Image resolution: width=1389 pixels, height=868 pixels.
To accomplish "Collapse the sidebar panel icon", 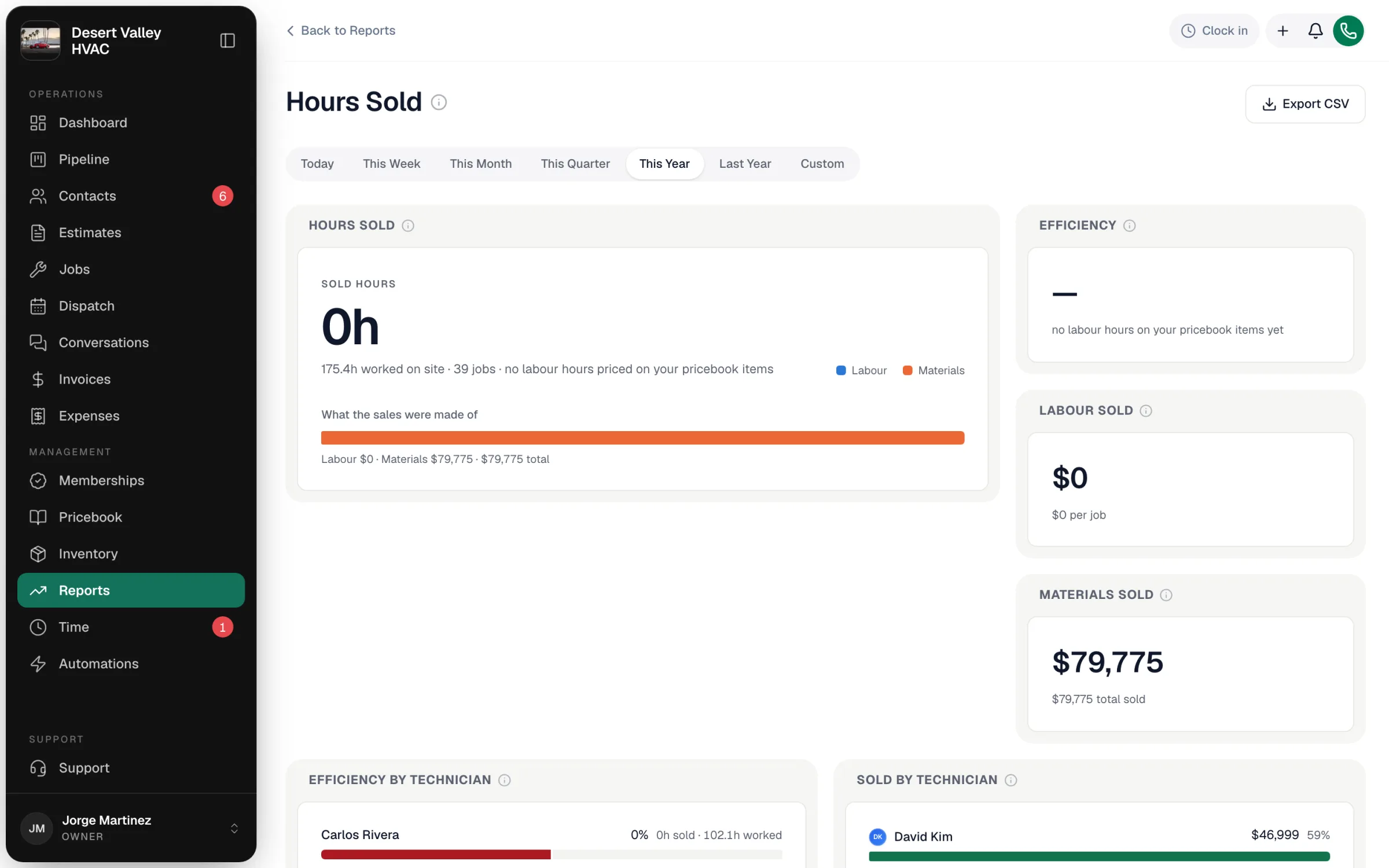I will click(x=227, y=41).
